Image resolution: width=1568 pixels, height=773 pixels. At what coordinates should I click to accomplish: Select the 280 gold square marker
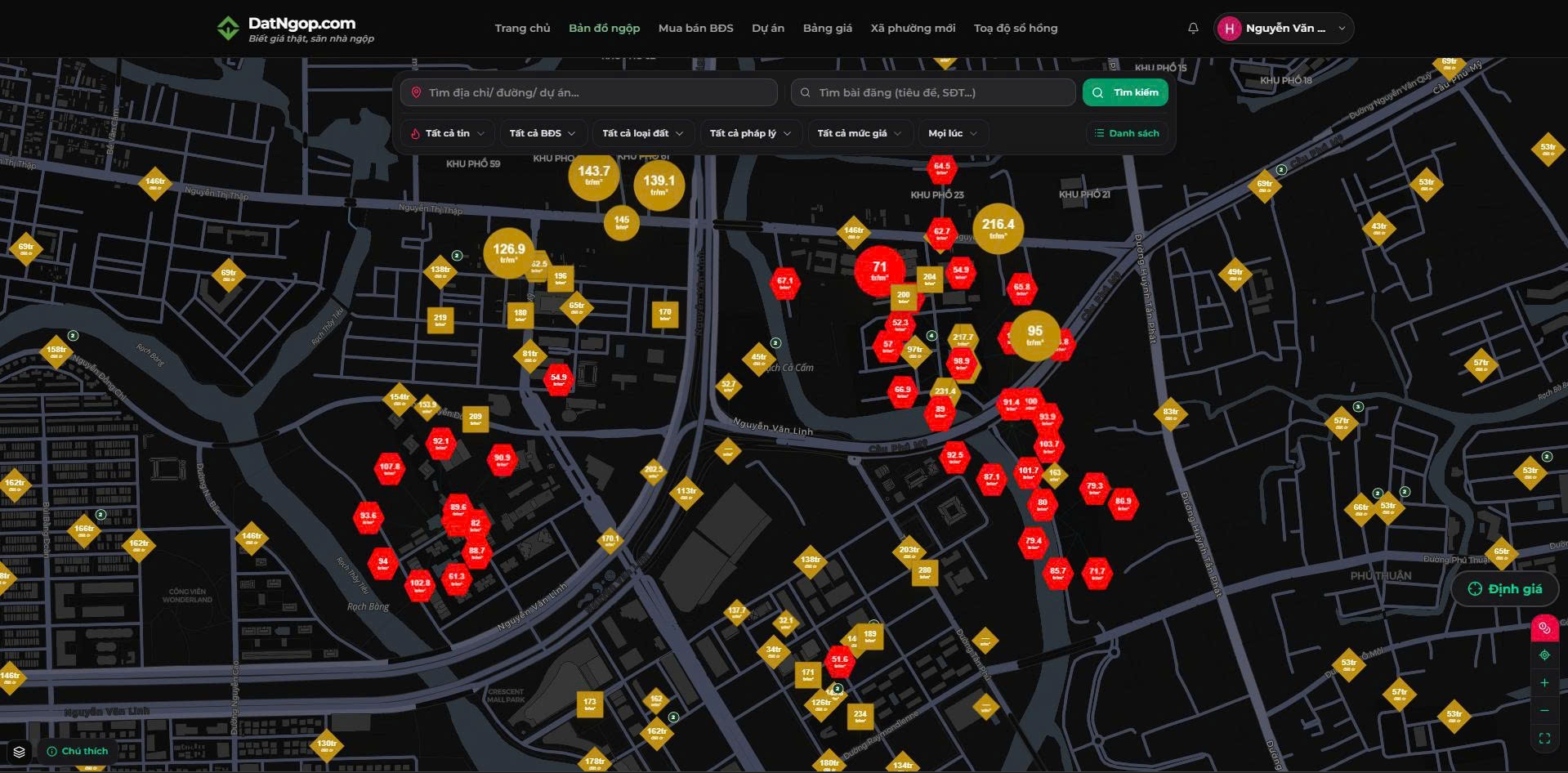coord(924,573)
